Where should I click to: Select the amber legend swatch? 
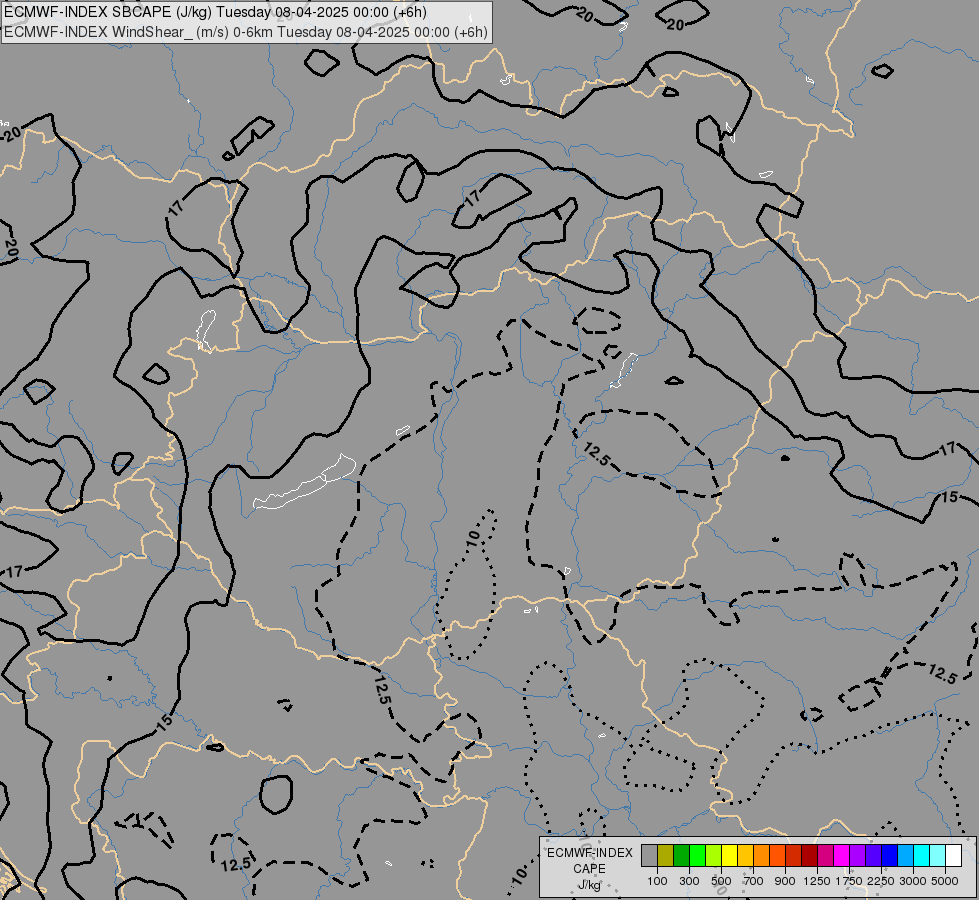[x=745, y=855]
